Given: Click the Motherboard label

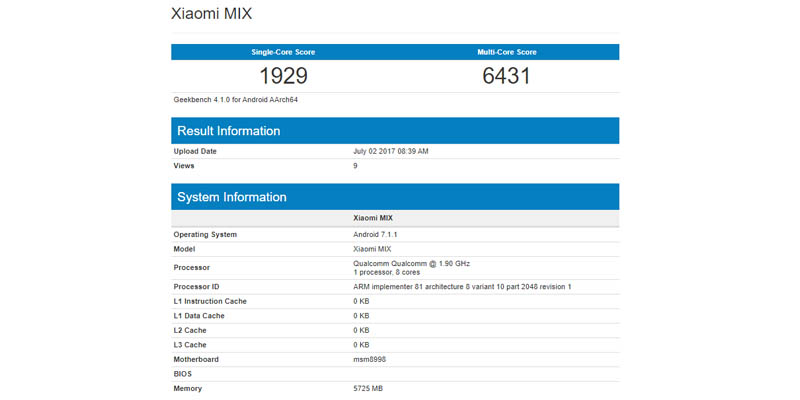Looking at the screenshot, I should (x=196, y=359).
